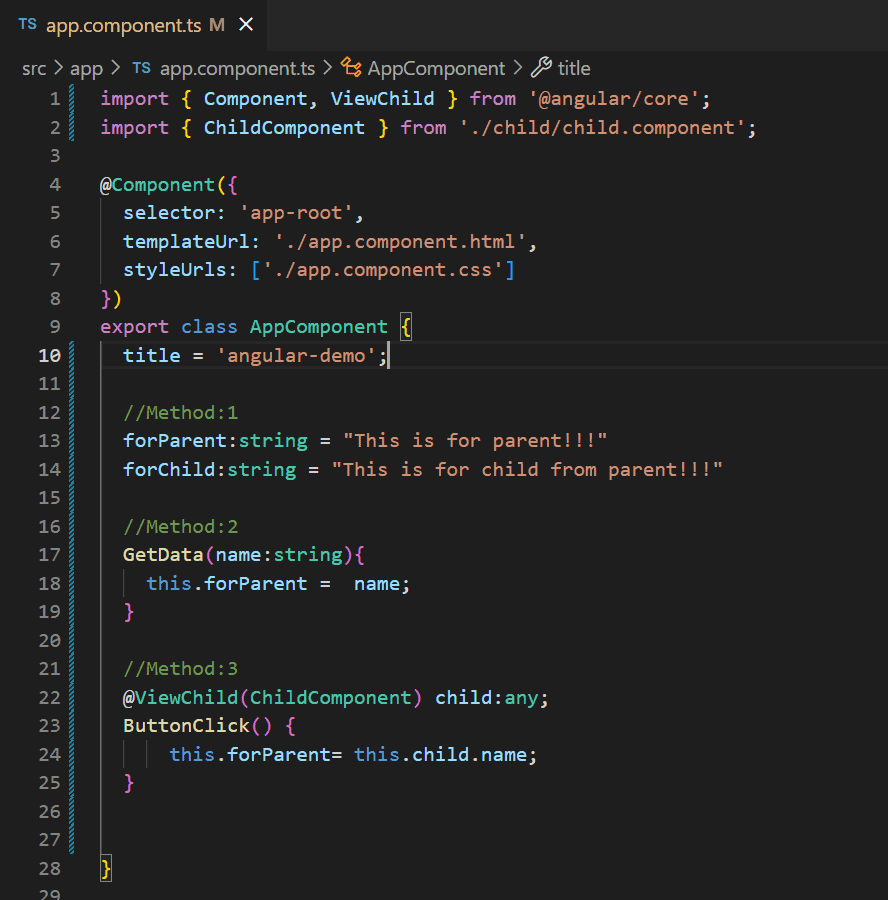
Task: Click the forParent property declaration on line 13
Action: coord(175,441)
